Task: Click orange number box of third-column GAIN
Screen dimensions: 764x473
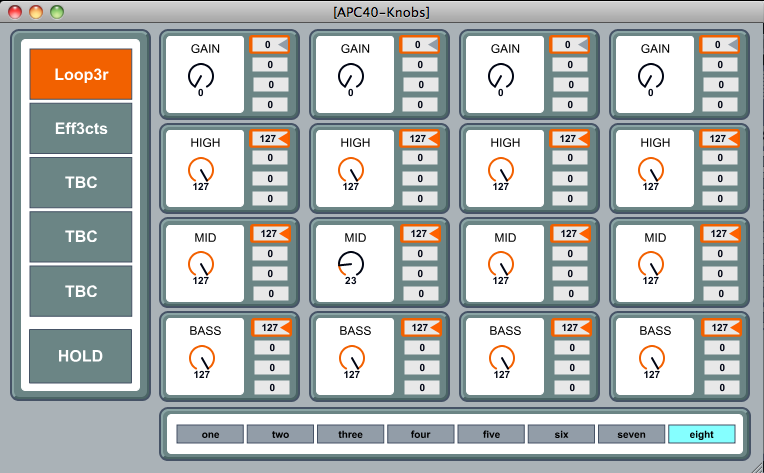Action: (570, 45)
